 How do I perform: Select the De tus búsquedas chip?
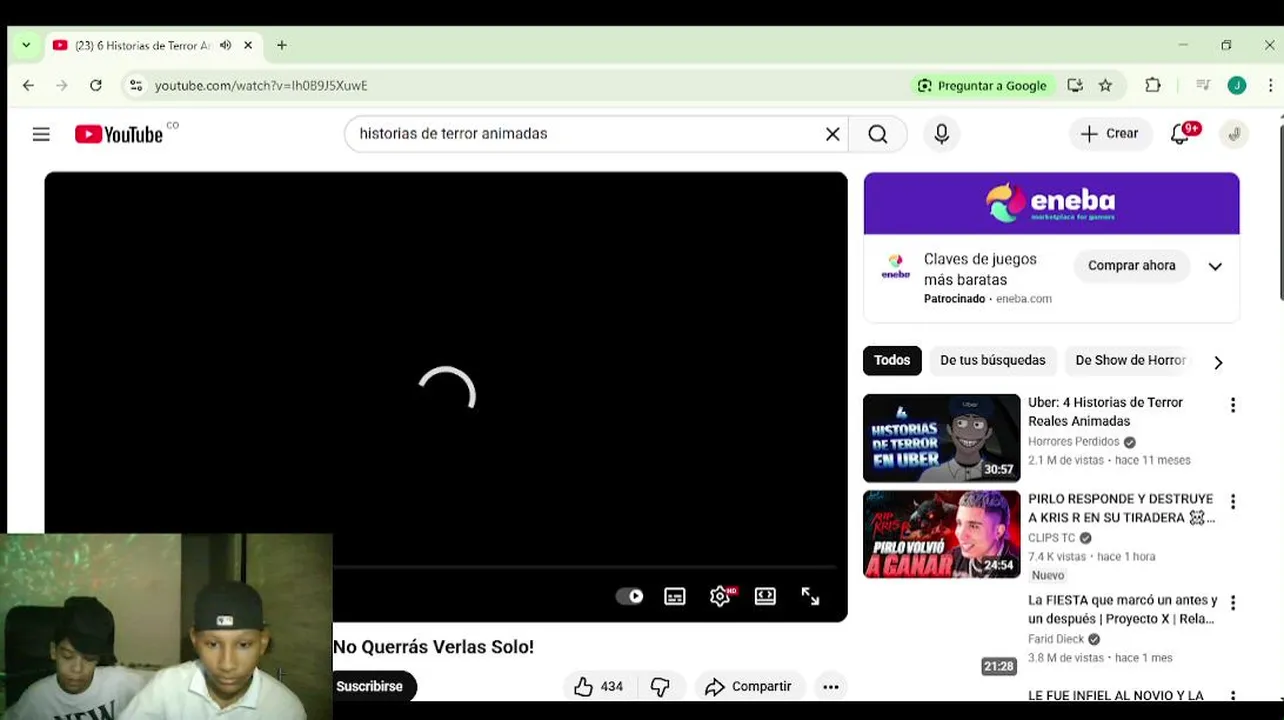click(x=992, y=360)
